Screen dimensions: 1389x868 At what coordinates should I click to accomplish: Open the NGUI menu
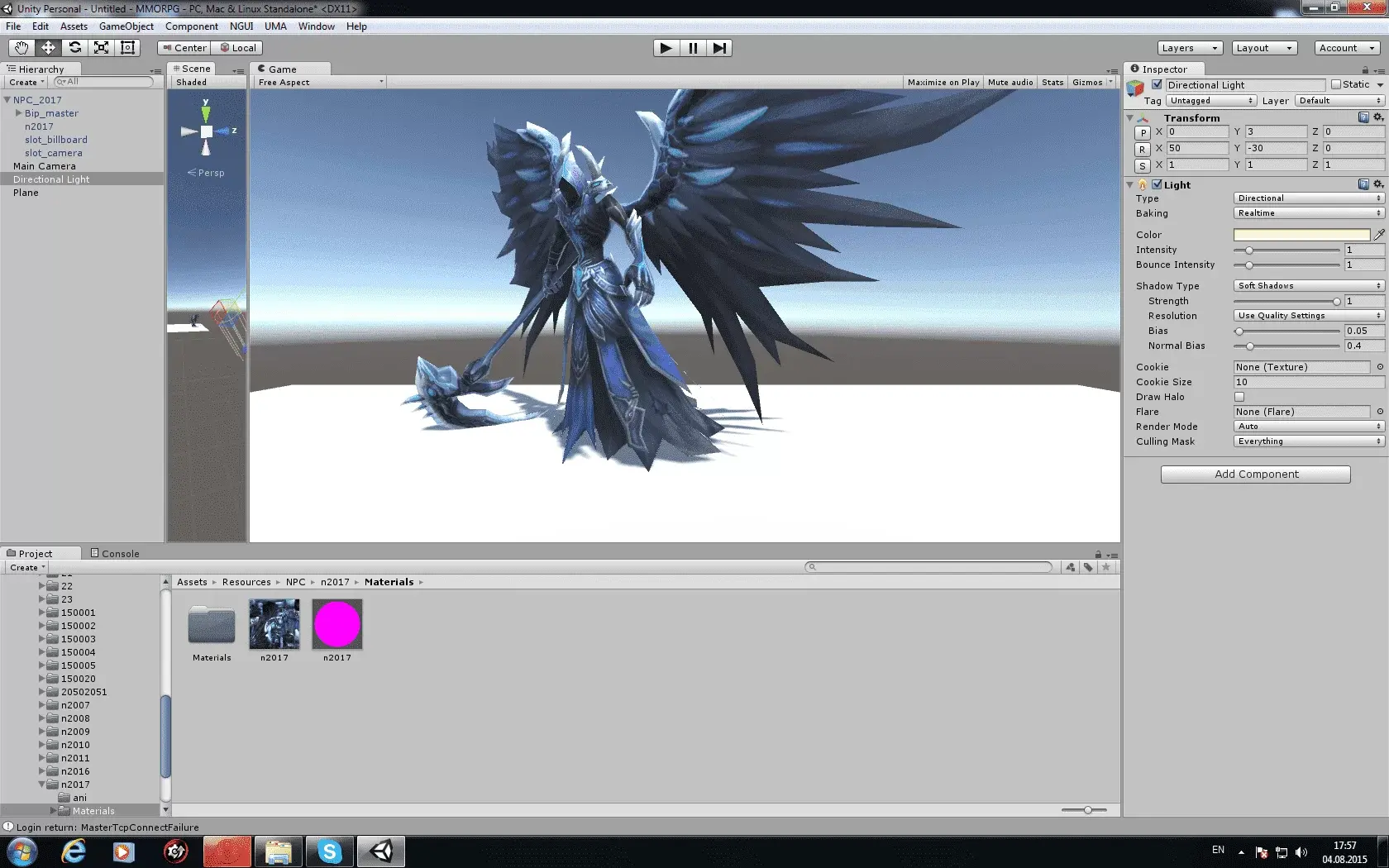pyautogui.click(x=241, y=26)
